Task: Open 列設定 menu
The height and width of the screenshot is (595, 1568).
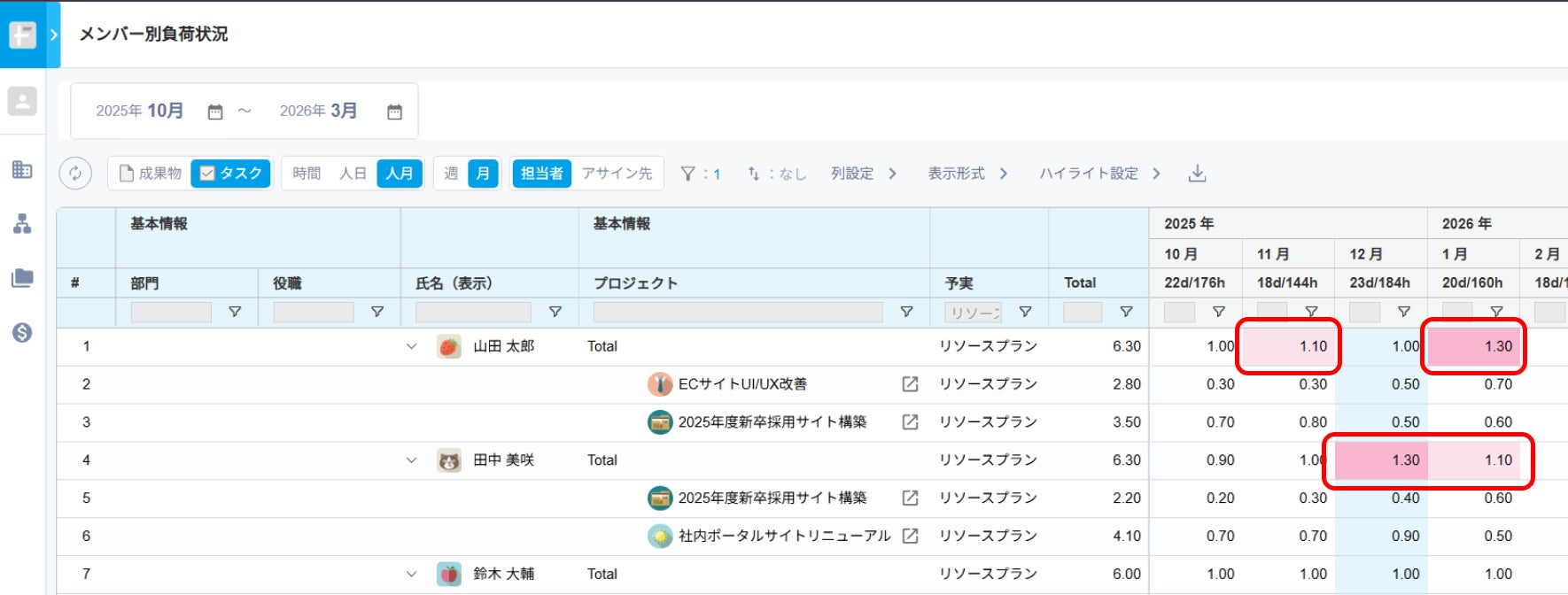Action: click(x=864, y=174)
